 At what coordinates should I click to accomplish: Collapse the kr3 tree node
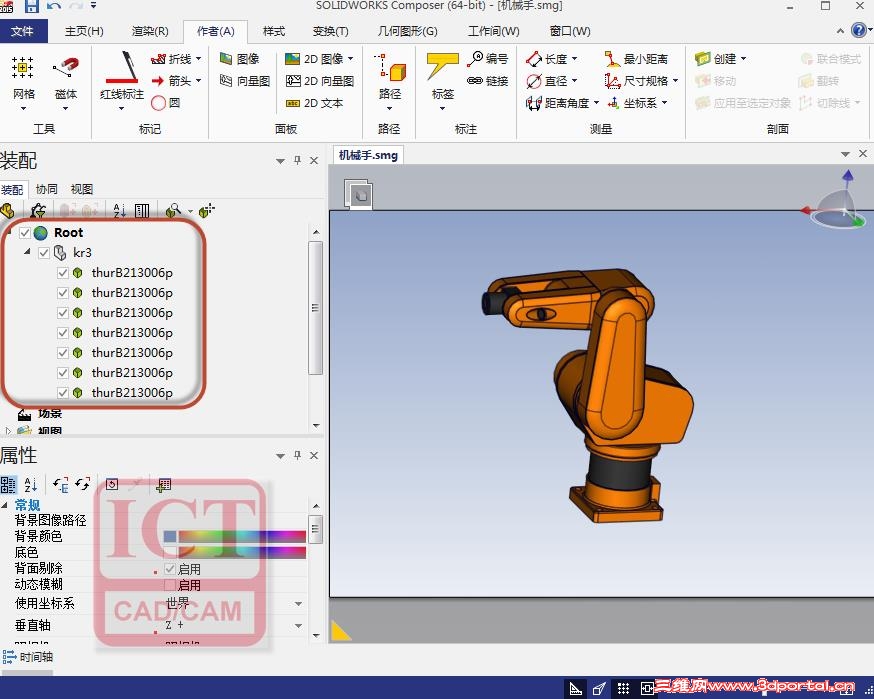[x=27, y=252]
